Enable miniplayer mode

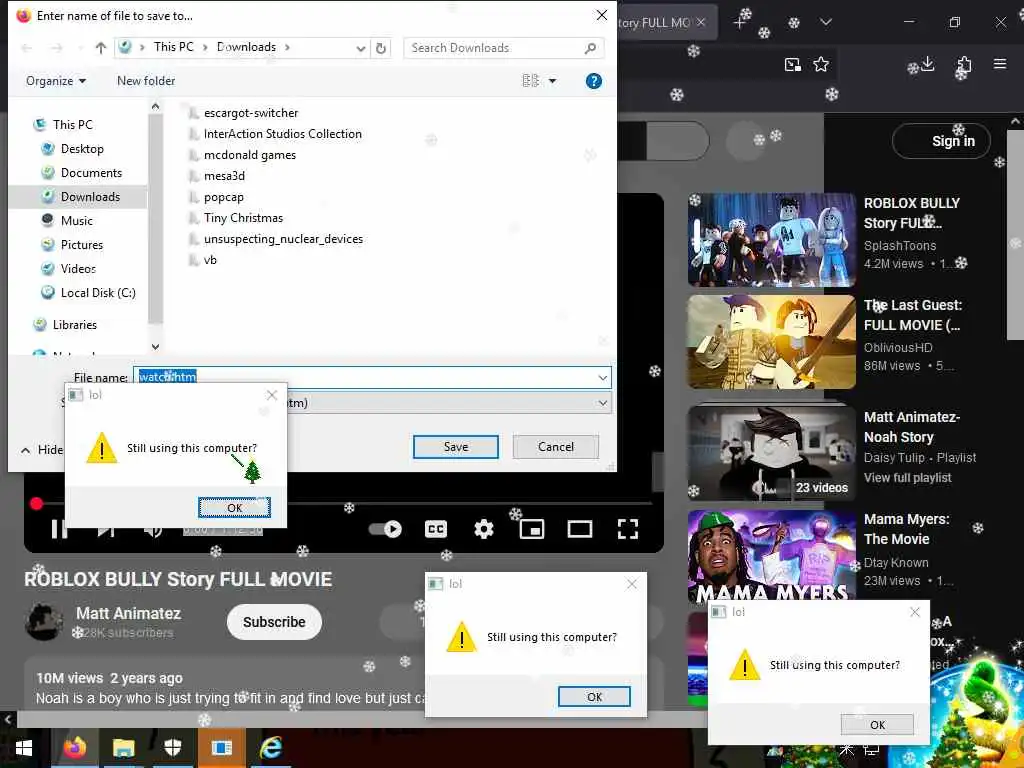point(532,529)
